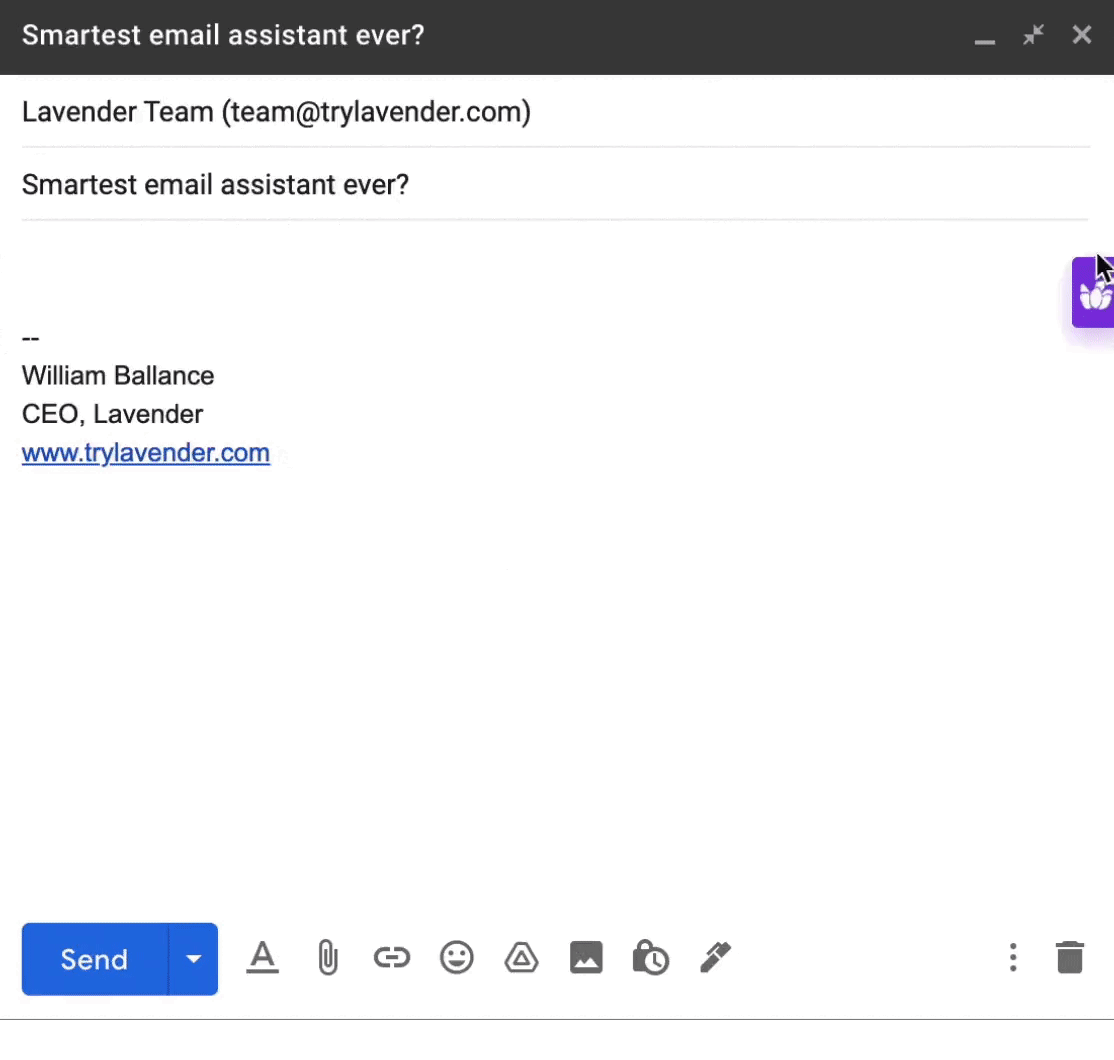
Task: Open the www.trylavender.com signature link
Action: click(146, 453)
